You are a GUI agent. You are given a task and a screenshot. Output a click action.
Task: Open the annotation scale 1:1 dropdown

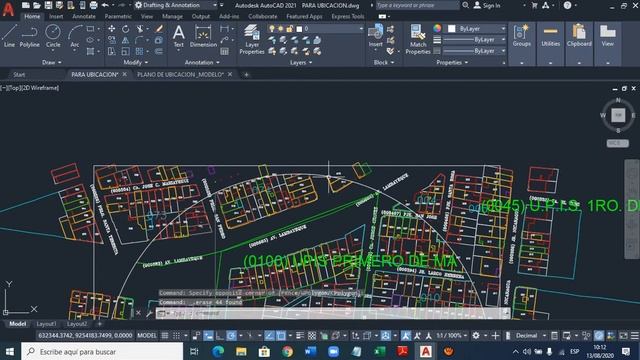(x=451, y=336)
